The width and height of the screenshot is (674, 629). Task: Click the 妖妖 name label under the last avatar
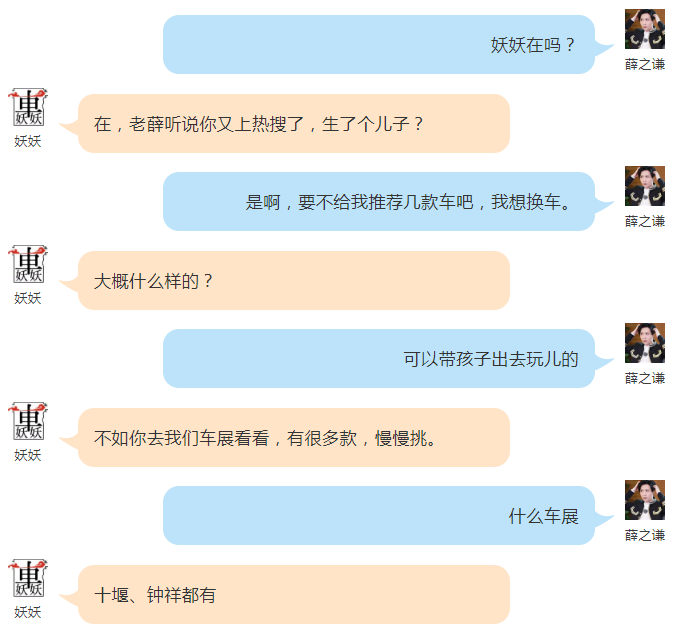click(28, 612)
